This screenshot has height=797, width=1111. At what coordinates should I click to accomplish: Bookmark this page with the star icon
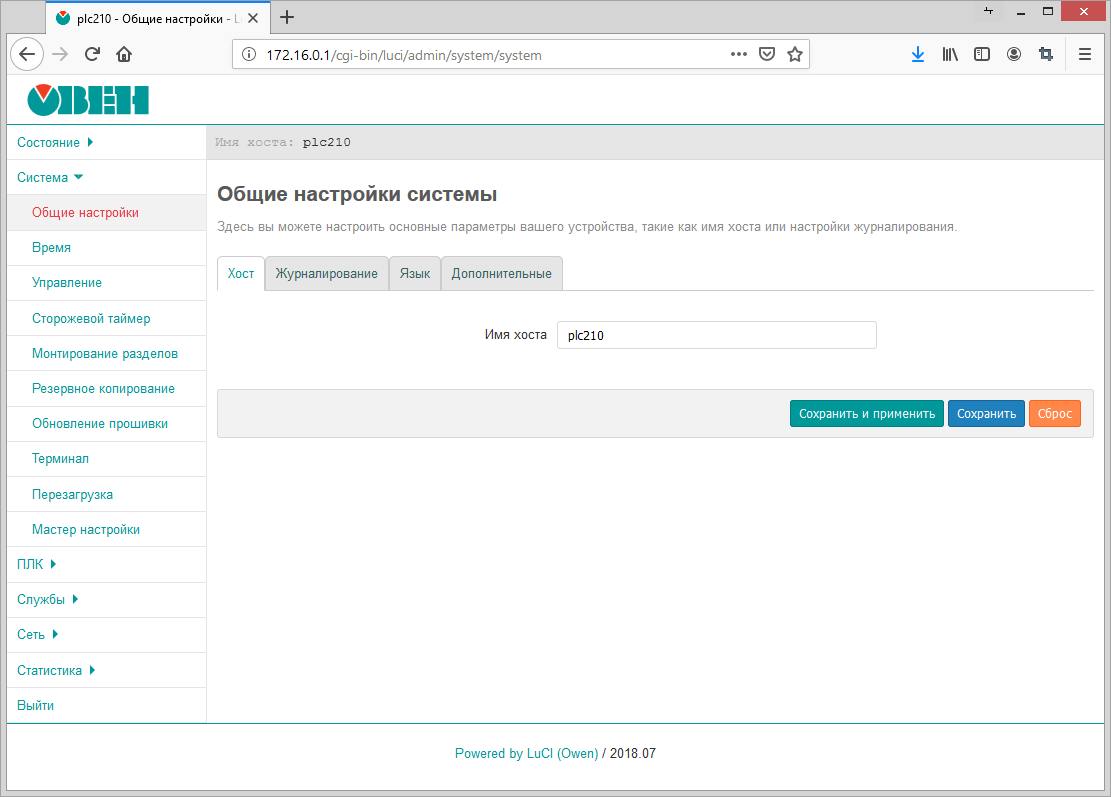[795, 55]
